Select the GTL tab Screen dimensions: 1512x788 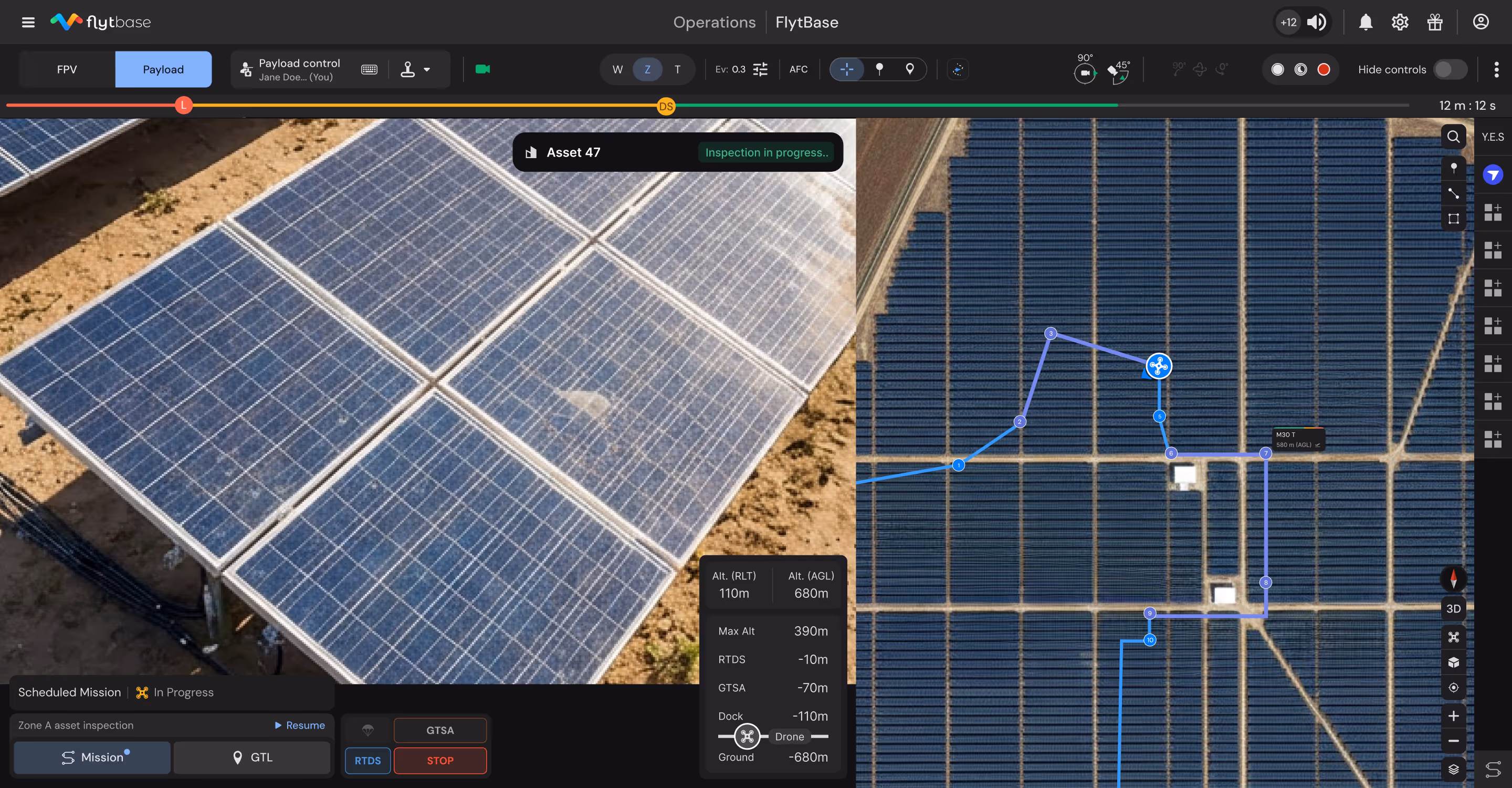pyautogui.click(x=253, y=757)
